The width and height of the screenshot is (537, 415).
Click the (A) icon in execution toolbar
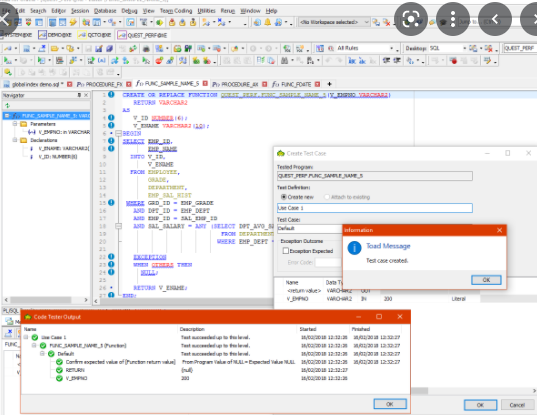(x=102, y=61)
